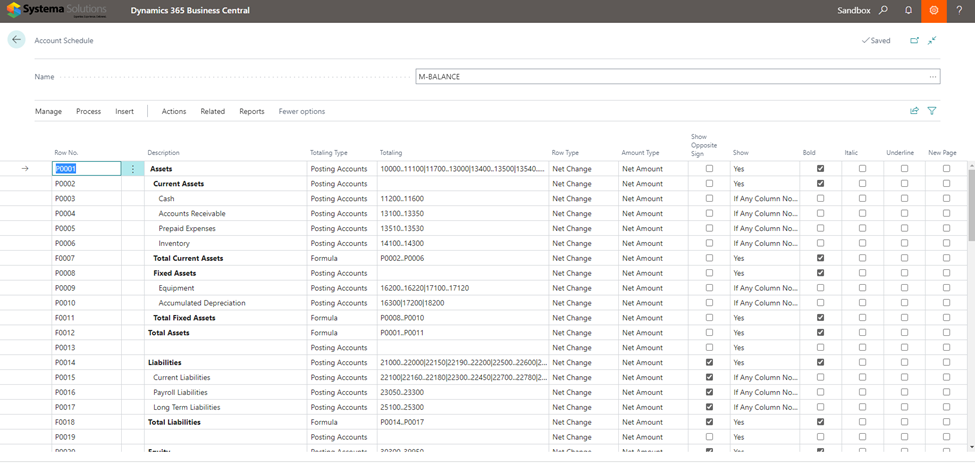This screenshot has width=975, height=463.
Task: Open the Related menu
Action: click(212, 111)
